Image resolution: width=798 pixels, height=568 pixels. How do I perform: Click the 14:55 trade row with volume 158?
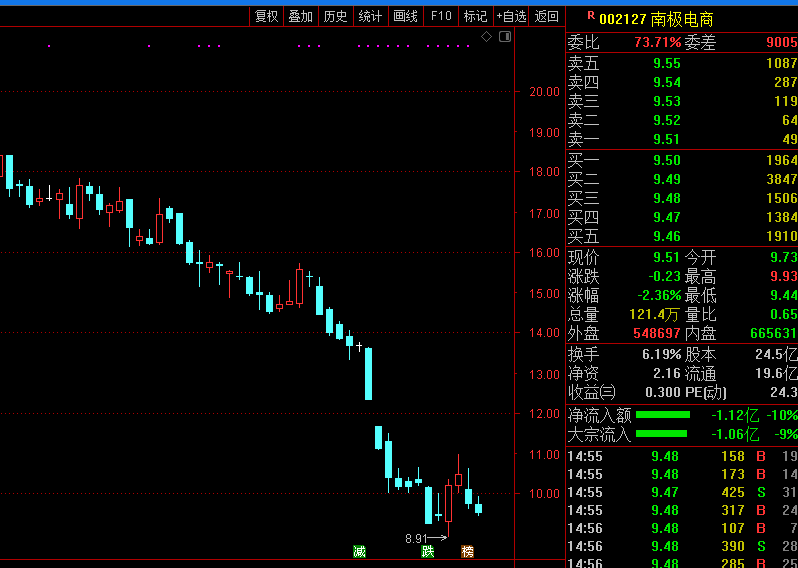[682, 456]
